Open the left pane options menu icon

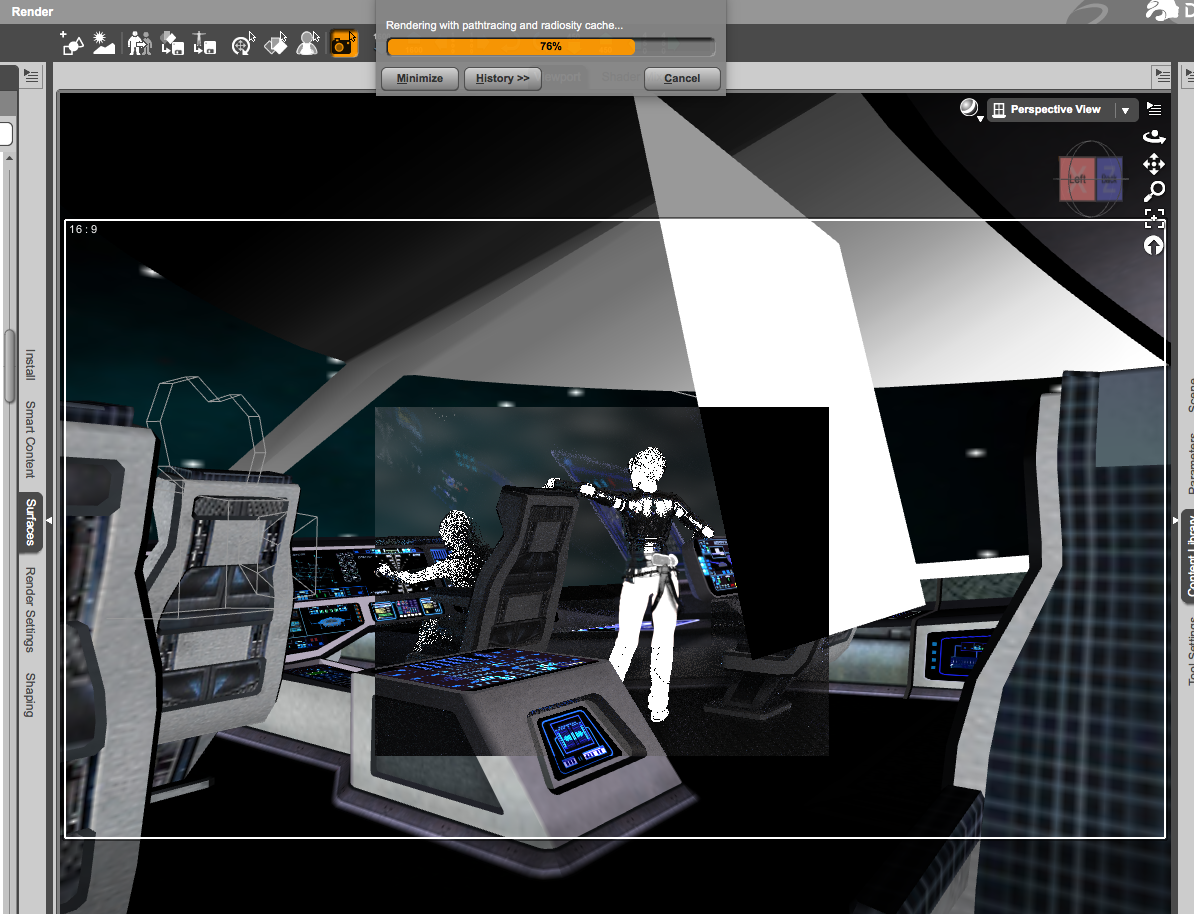30,75
